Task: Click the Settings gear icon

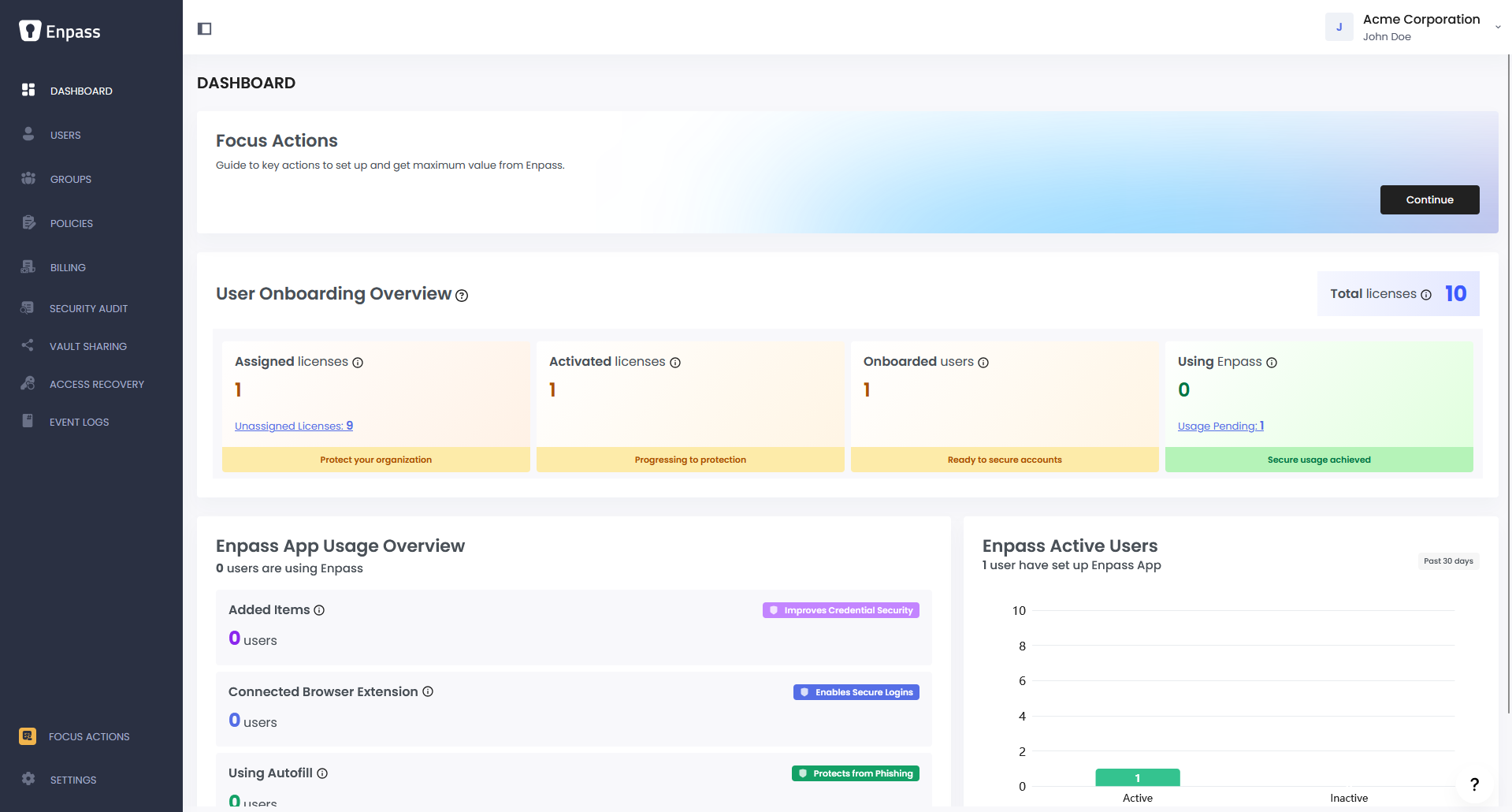Action: pos(28,779)
